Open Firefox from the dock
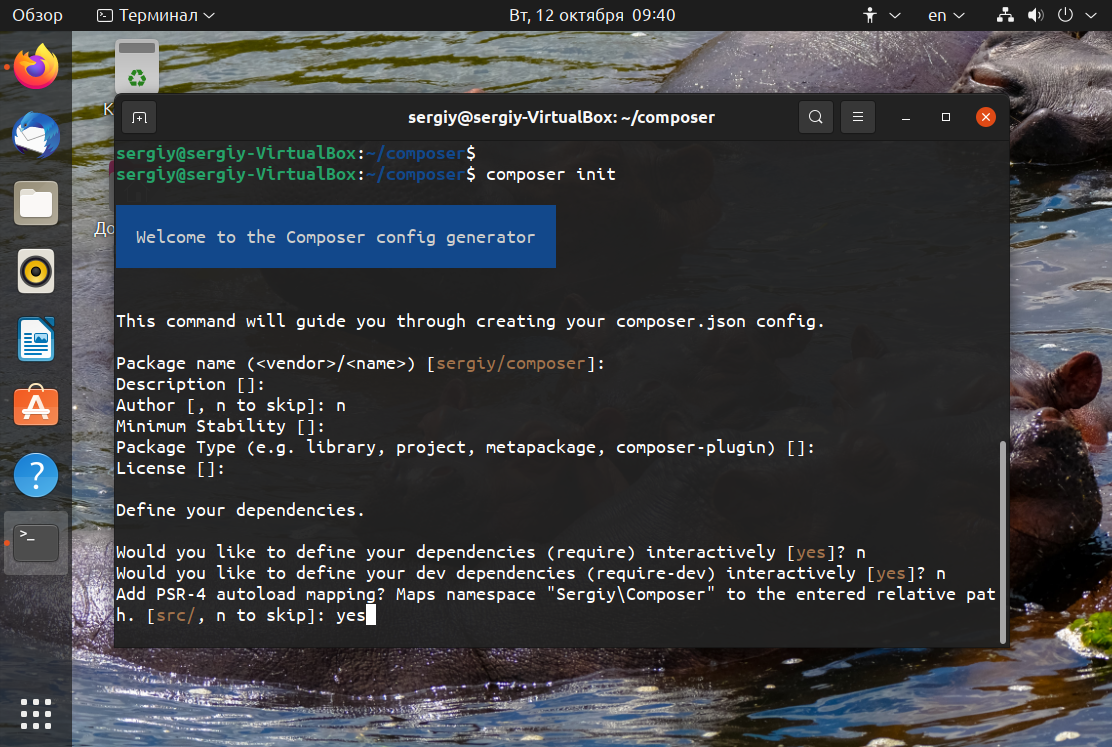 36,67
